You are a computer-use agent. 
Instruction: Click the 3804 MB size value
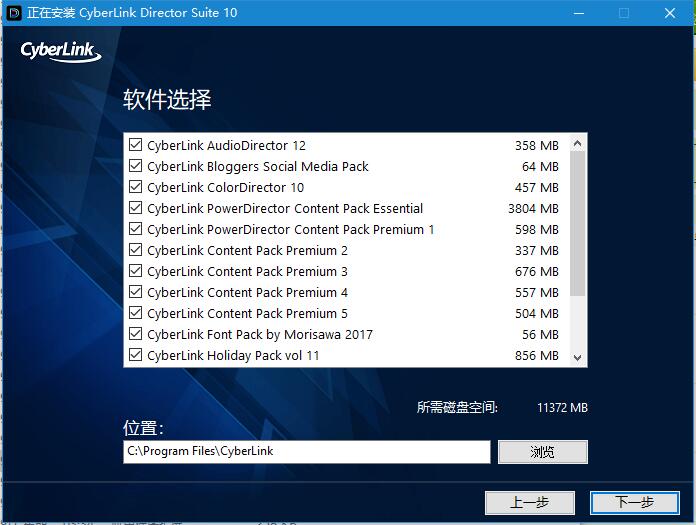coord(533,209)
